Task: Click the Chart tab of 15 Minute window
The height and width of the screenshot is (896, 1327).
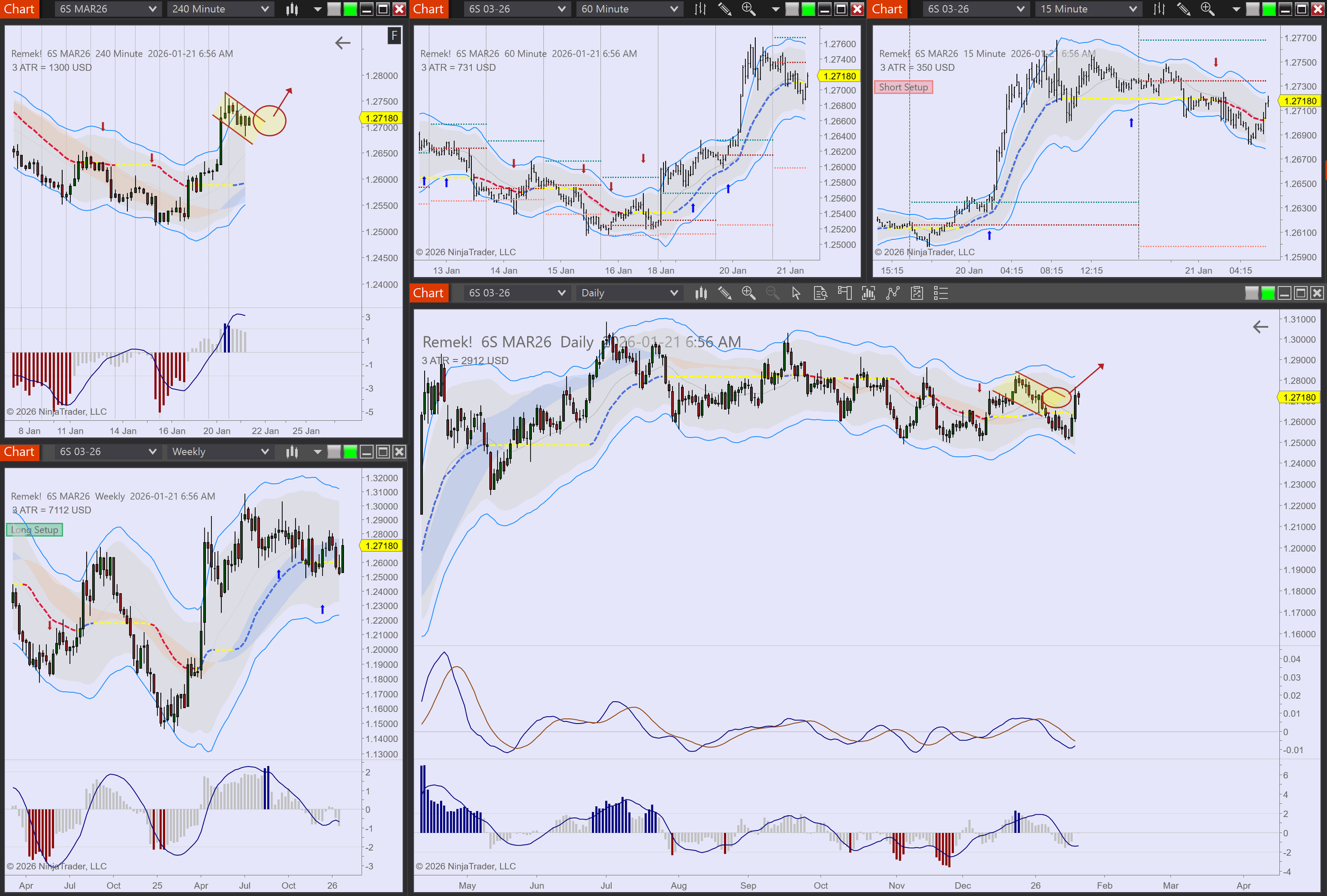Action: (887, 9)
